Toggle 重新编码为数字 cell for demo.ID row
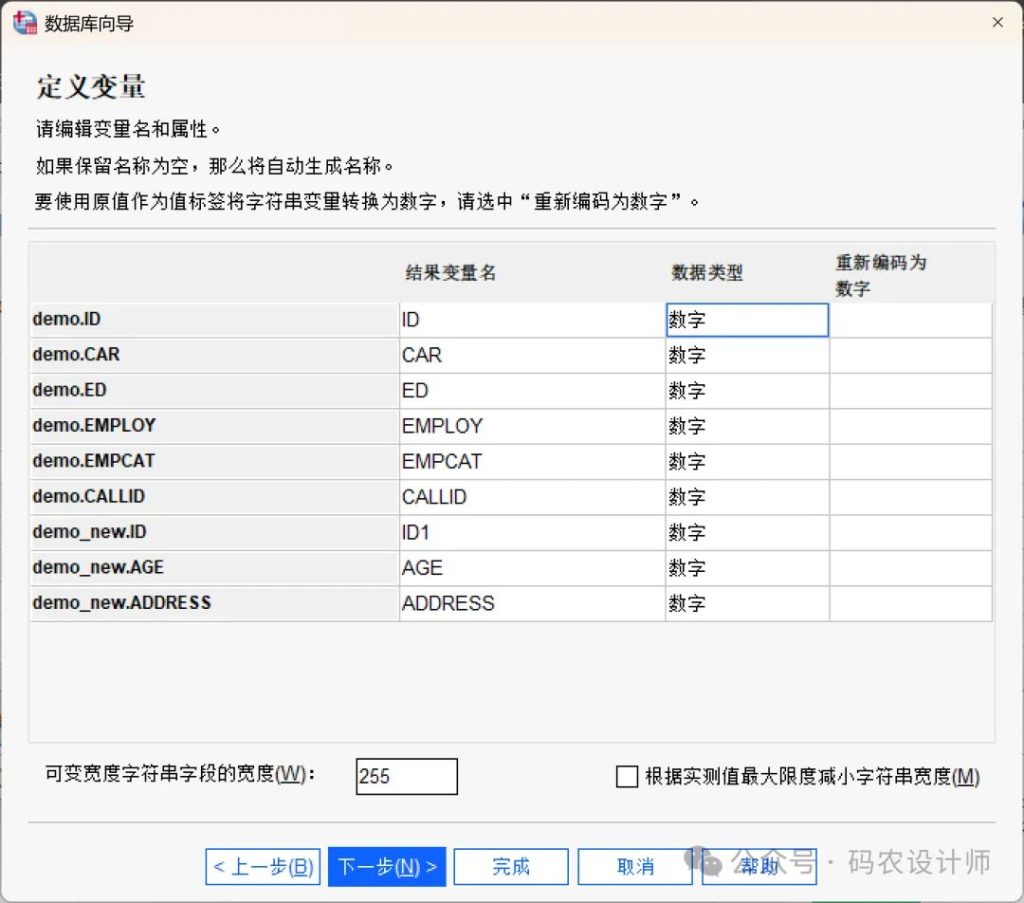 tap(910, 320)
